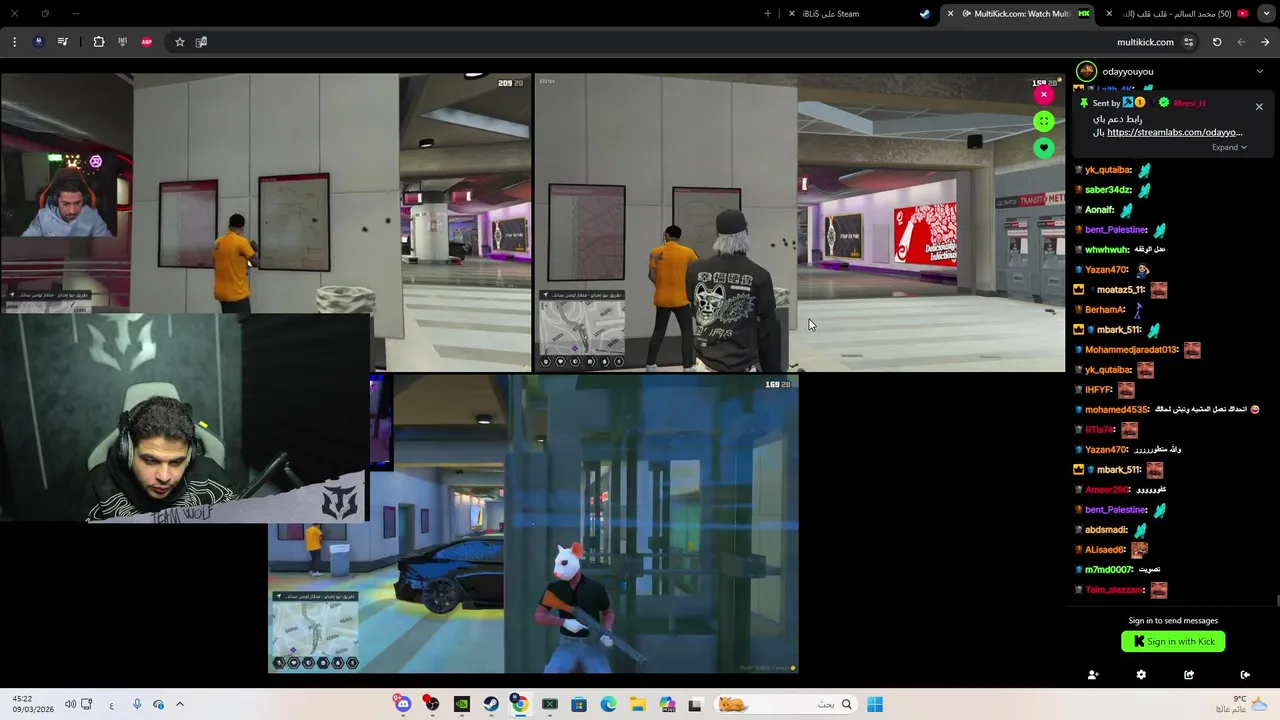
Task: Expand the pinned message
Action: coord(1229,147)
